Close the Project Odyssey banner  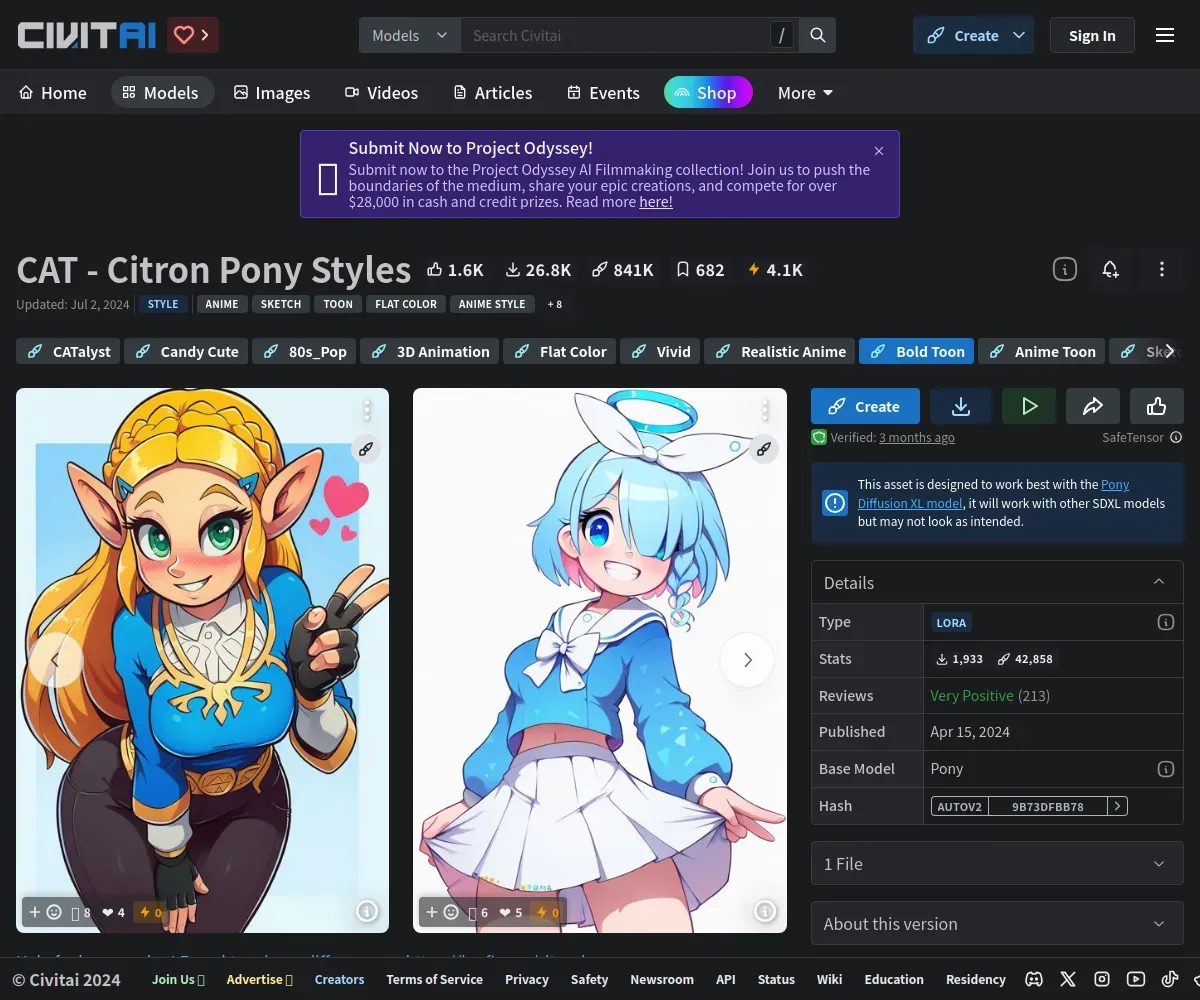click(879, 151)
